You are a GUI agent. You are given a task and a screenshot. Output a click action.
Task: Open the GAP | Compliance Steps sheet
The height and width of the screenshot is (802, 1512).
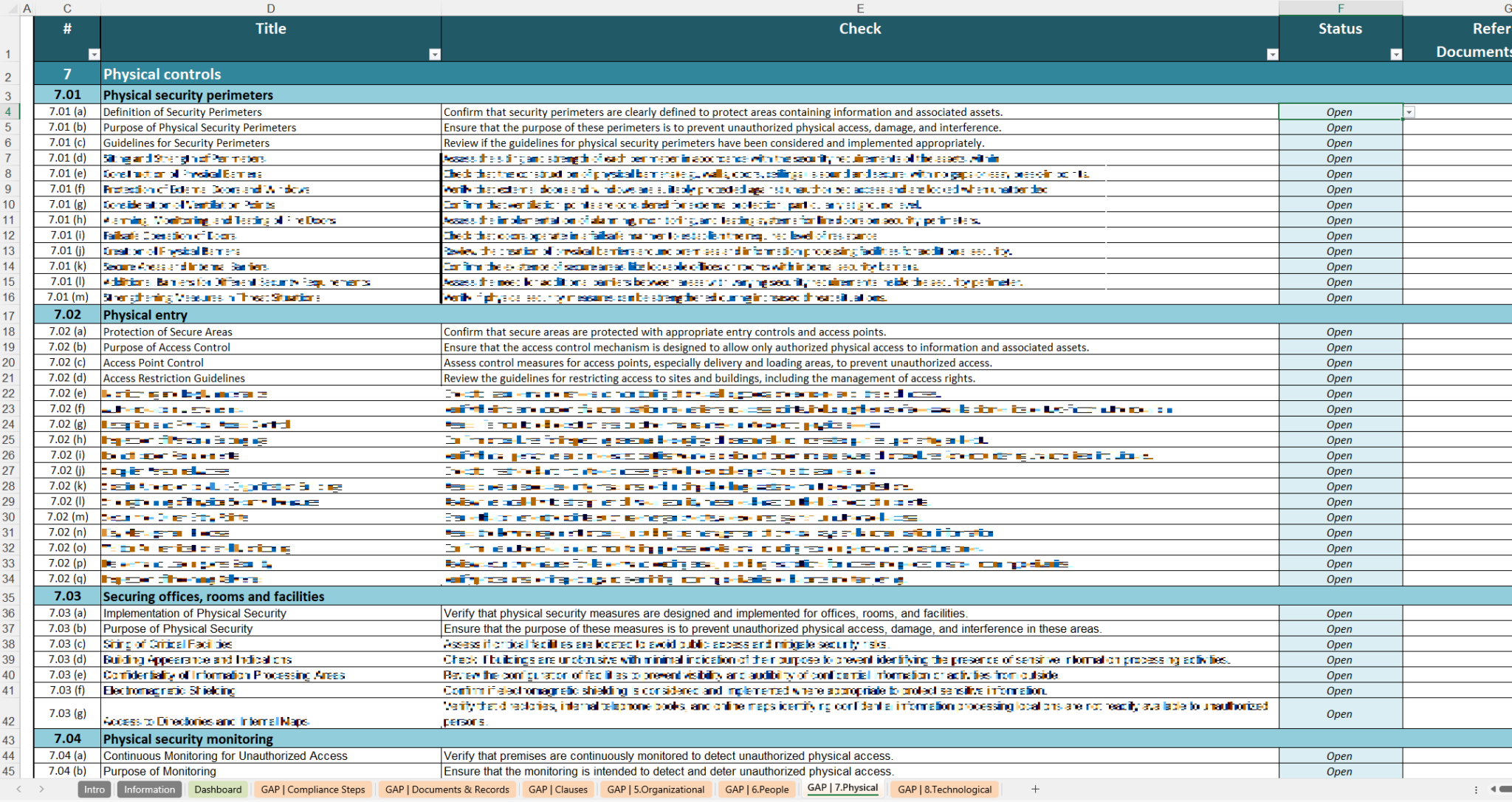click(x=313, y=789)
